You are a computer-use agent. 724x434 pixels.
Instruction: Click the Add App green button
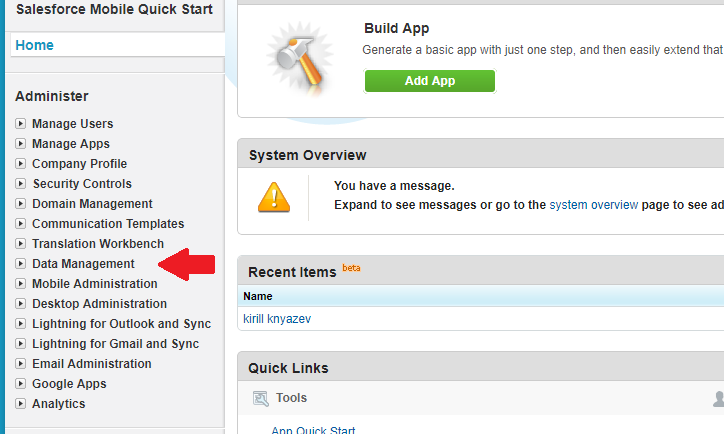429,81
